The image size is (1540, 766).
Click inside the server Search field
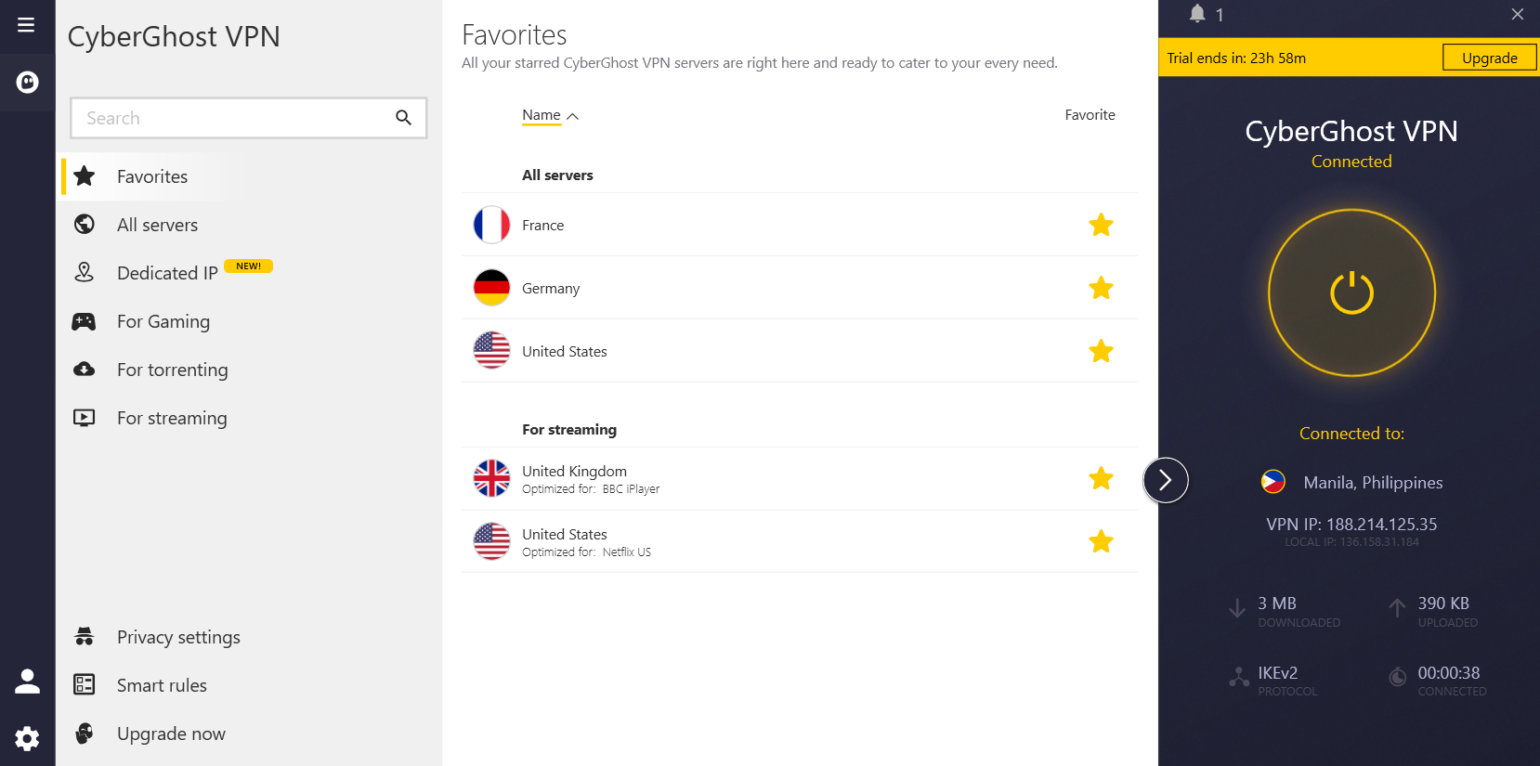tap(230, 117)
